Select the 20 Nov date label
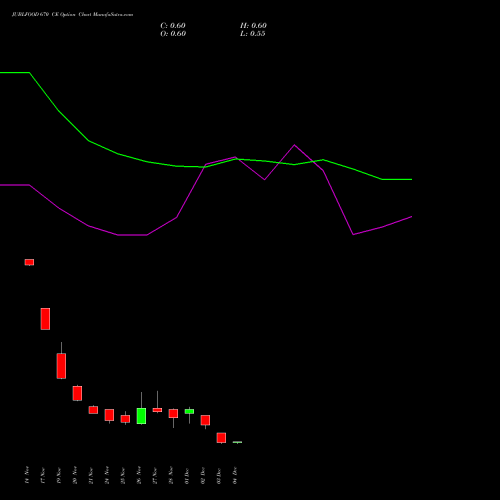The width and height of the screenshot is (500, 500). click(x=75, y=475)
